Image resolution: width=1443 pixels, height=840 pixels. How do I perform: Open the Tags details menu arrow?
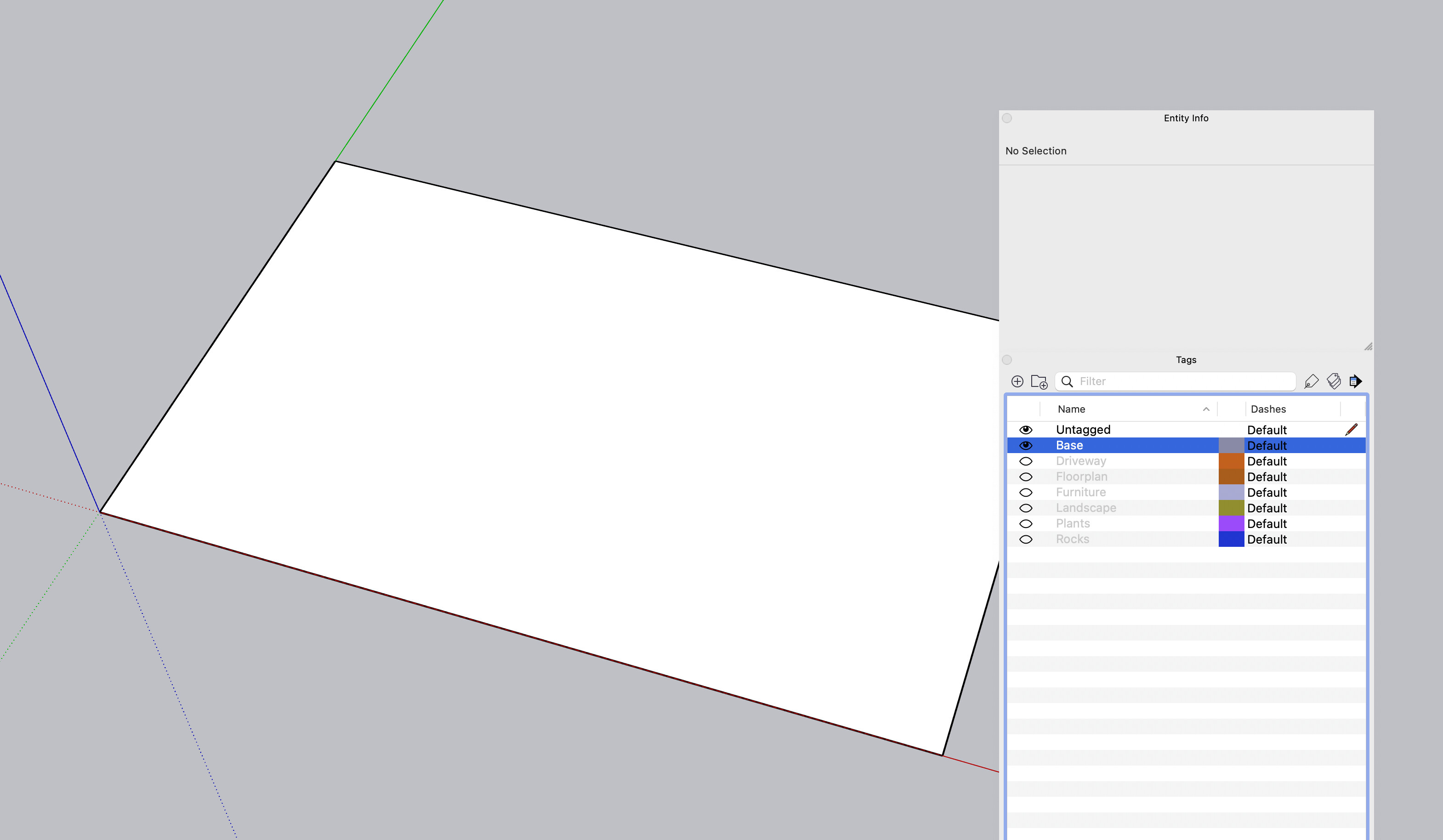pos(1355,381)
